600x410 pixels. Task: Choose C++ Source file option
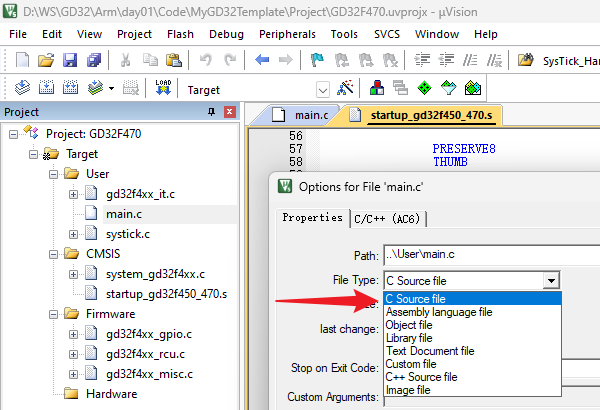472,377
